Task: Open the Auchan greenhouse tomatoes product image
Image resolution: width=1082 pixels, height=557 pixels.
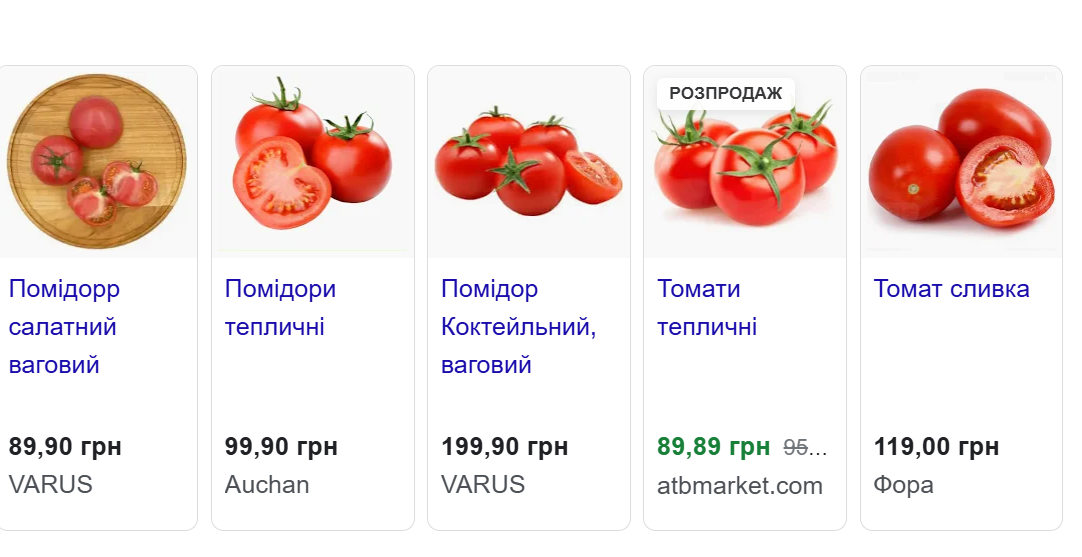Action: [x=312, y=162]
